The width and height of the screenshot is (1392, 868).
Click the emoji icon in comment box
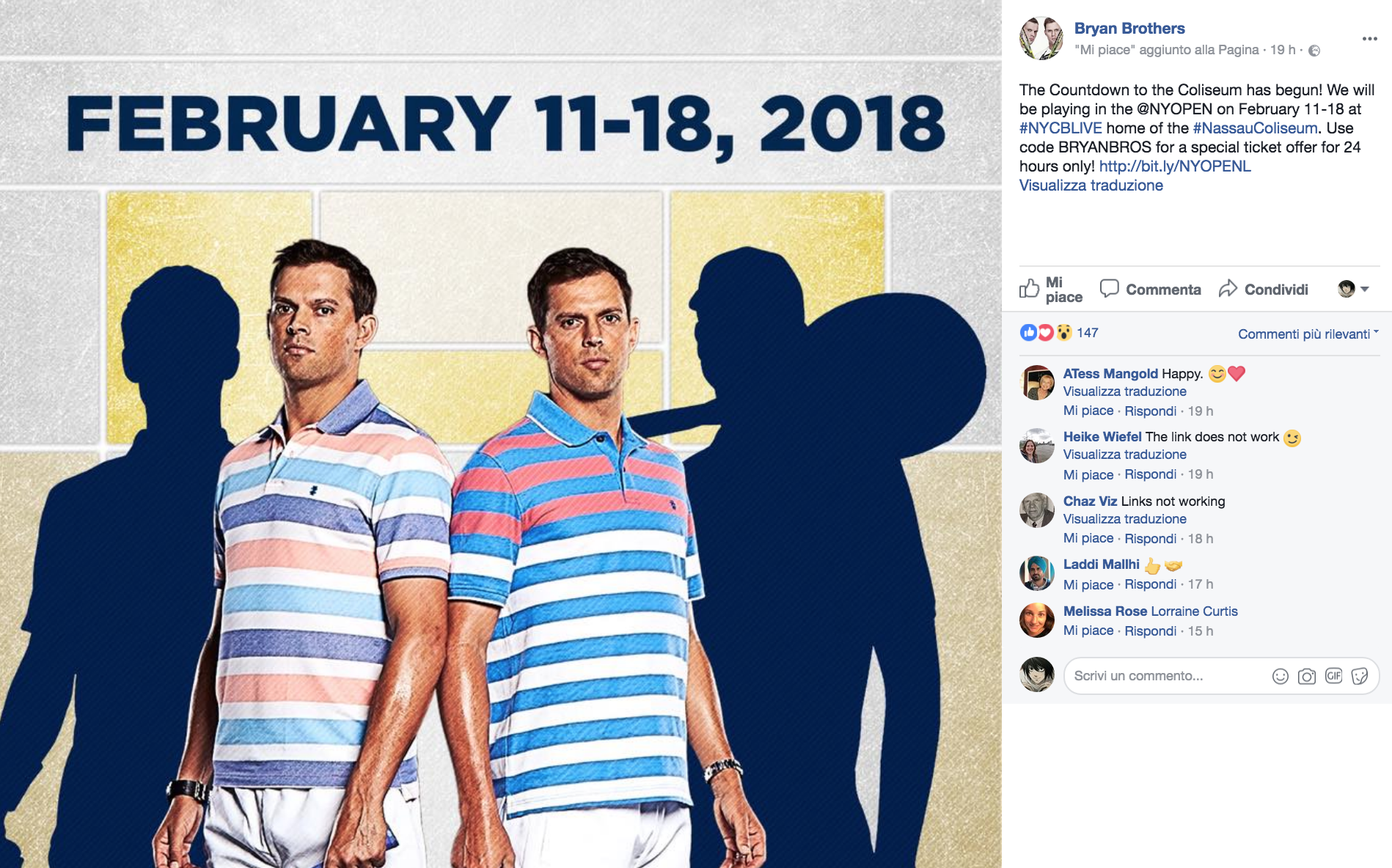1280,677
